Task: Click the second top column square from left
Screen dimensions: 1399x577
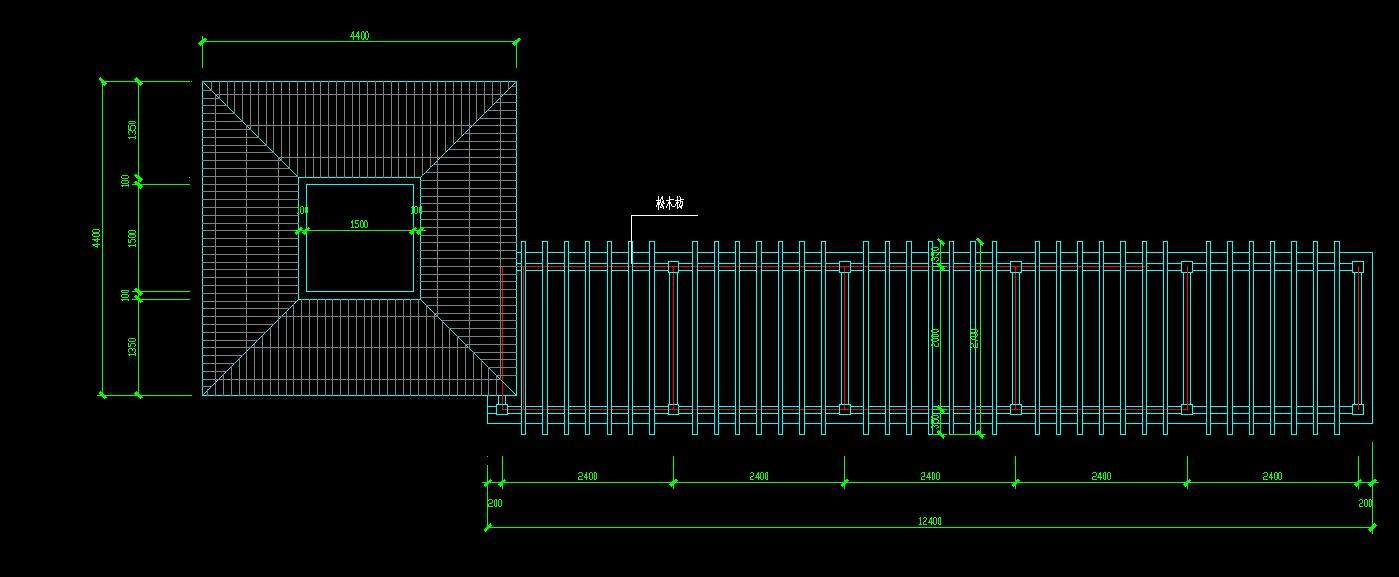Action: tap(844, 267)
